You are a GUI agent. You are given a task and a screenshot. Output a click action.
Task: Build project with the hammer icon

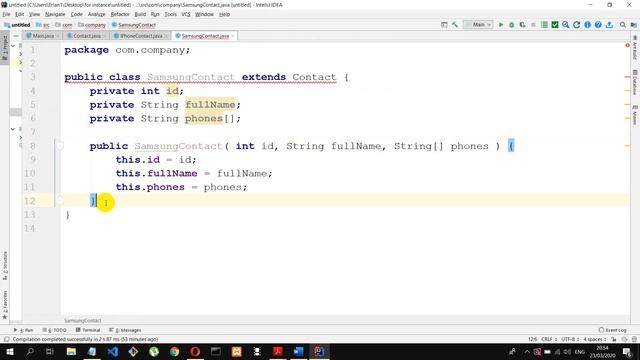tap(455, 25)
